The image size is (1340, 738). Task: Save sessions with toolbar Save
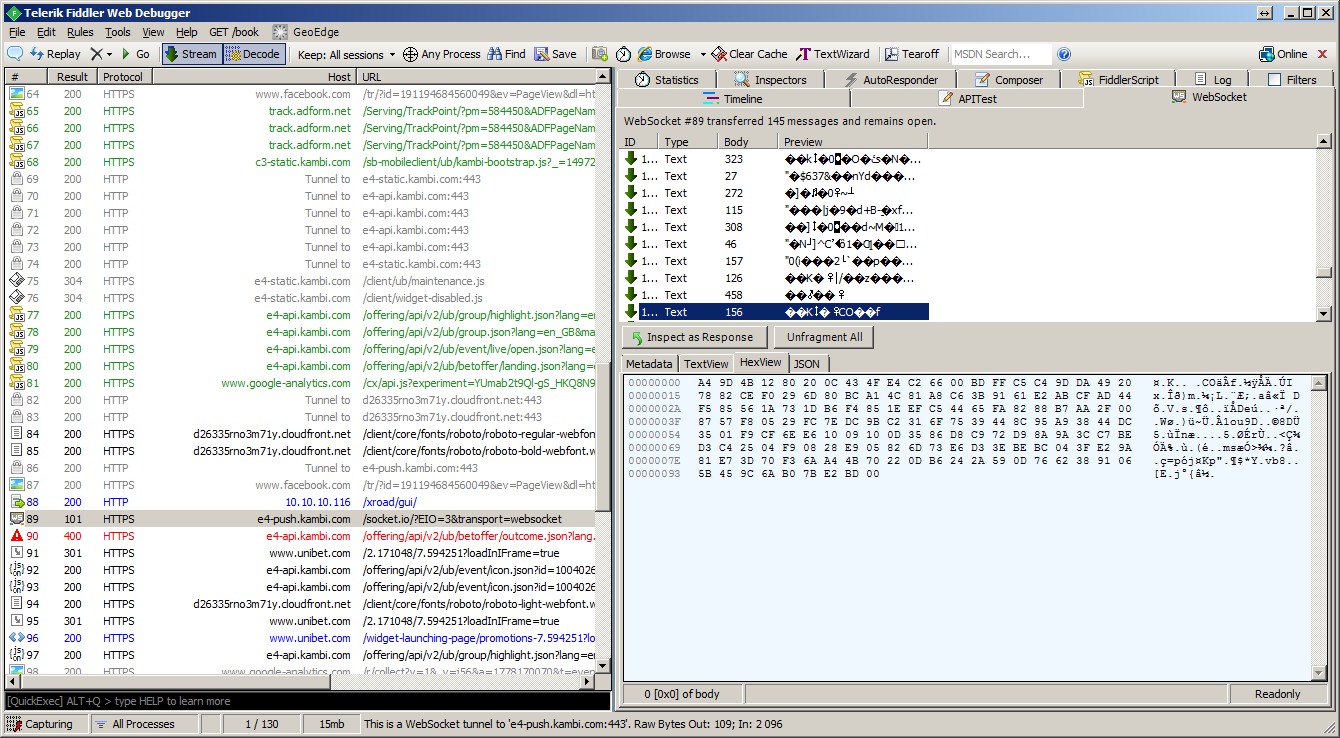555,54
